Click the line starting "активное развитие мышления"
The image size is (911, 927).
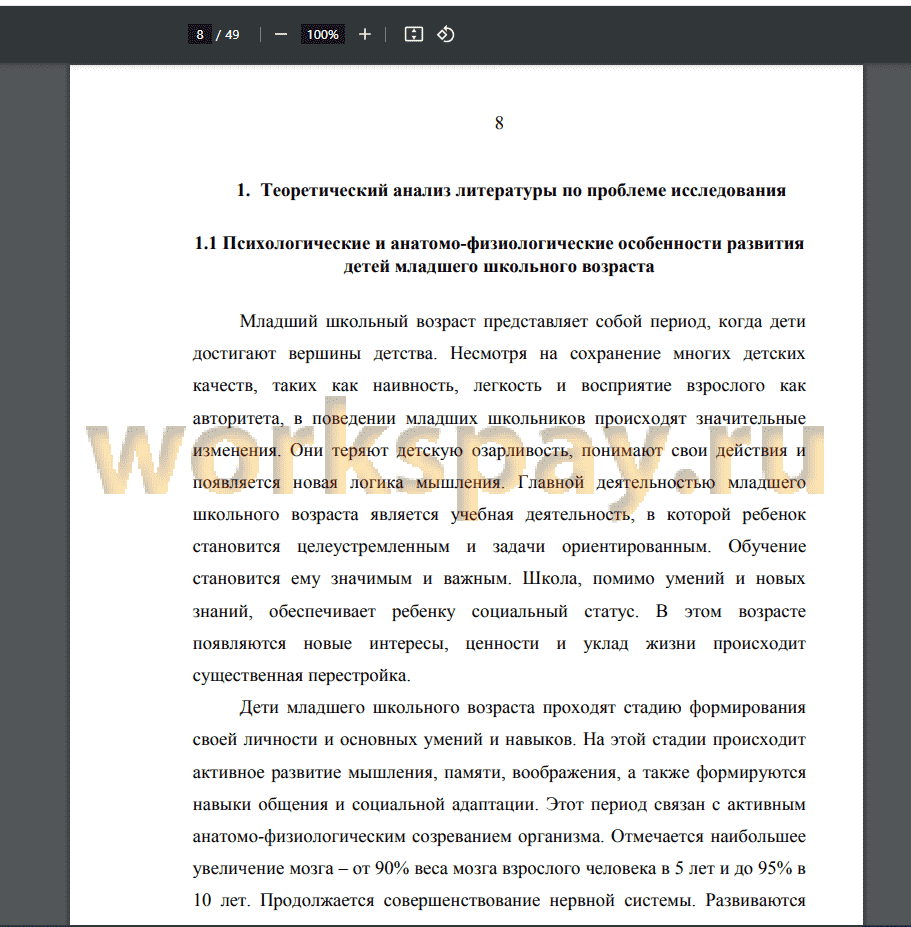click(x=499, y=773)
